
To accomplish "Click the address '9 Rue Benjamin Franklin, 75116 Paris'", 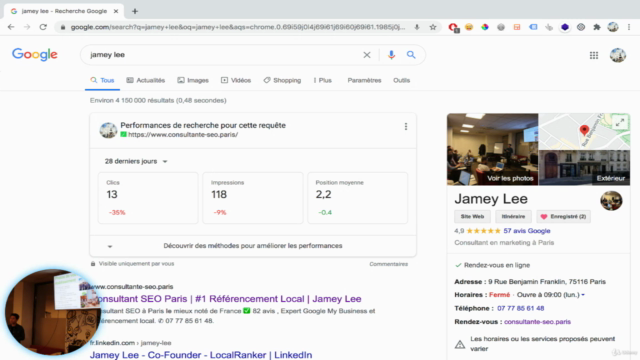I will coord(547,282).
